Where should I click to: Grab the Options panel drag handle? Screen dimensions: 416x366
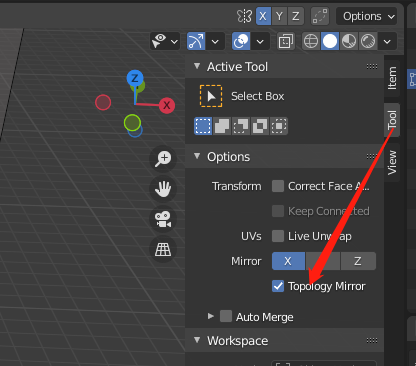coord(372,156)
